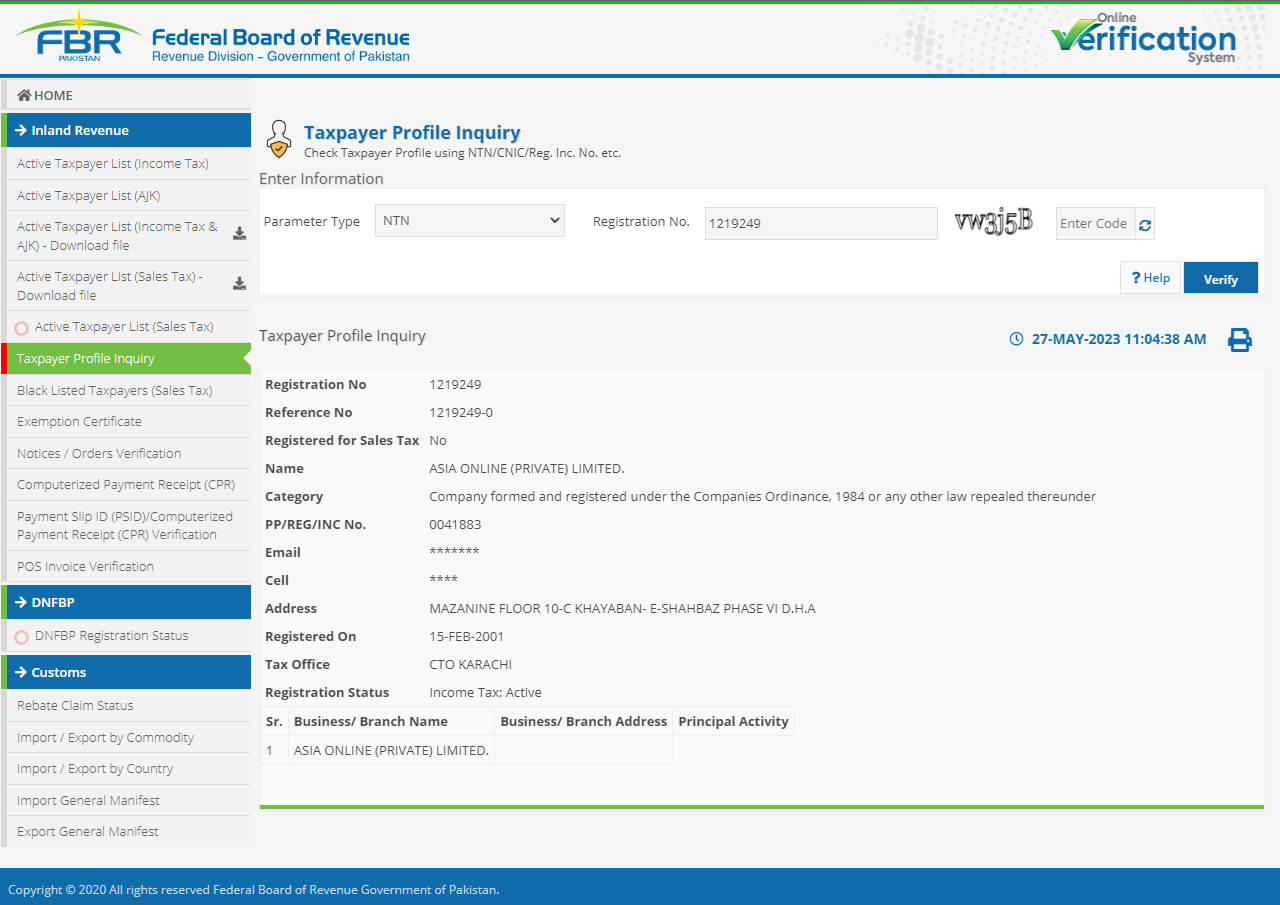Open the Parameter Type dropdown
The image size is (1280, 905).
469,220
